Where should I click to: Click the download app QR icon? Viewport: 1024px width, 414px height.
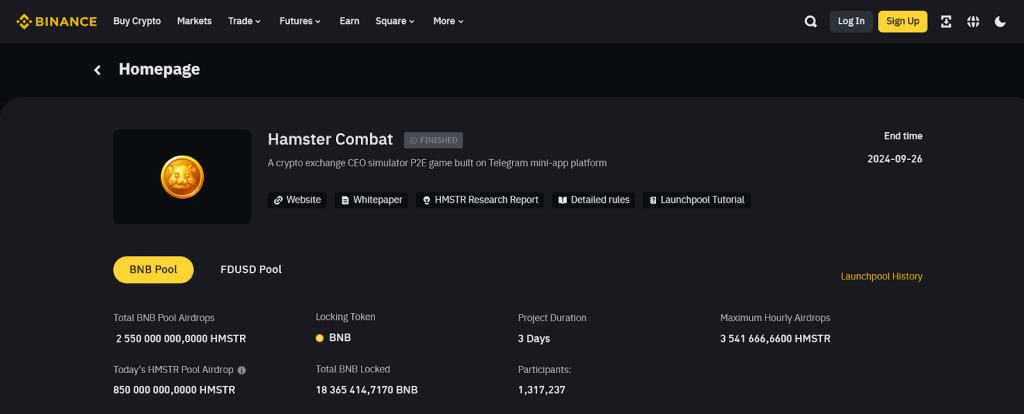(946, 21)
